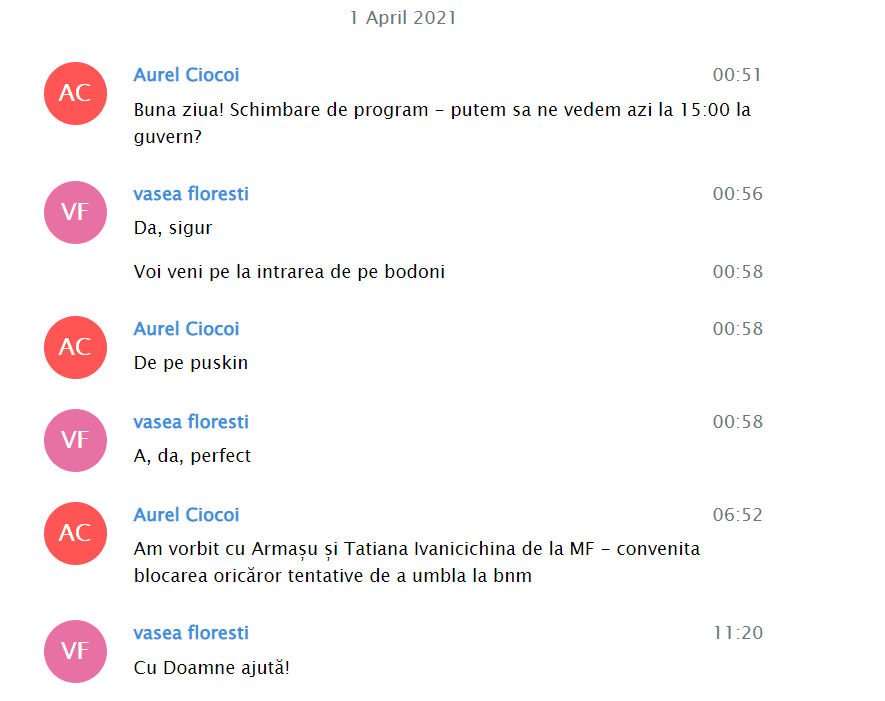Screen dimensions: 885x701
Task: Click the 00:51 timestamp
Action: pyautogui.click(x=737, y=75)
